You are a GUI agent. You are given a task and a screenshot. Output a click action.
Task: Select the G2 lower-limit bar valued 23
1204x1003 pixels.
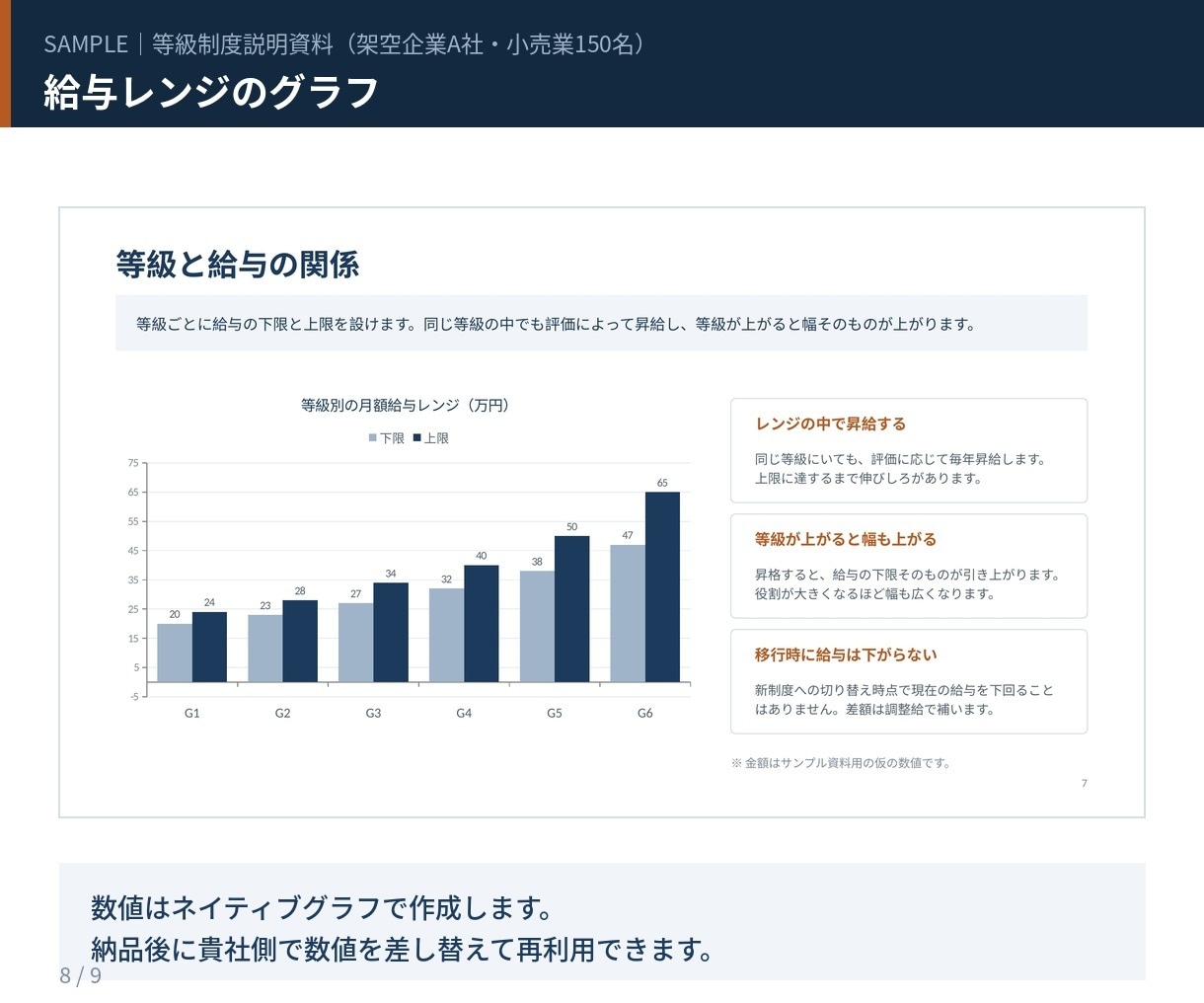pos(265,649)
